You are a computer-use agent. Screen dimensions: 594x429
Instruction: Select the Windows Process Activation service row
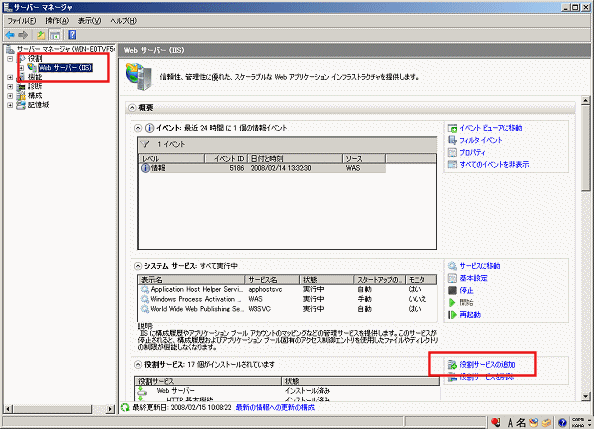coord(287,299)
